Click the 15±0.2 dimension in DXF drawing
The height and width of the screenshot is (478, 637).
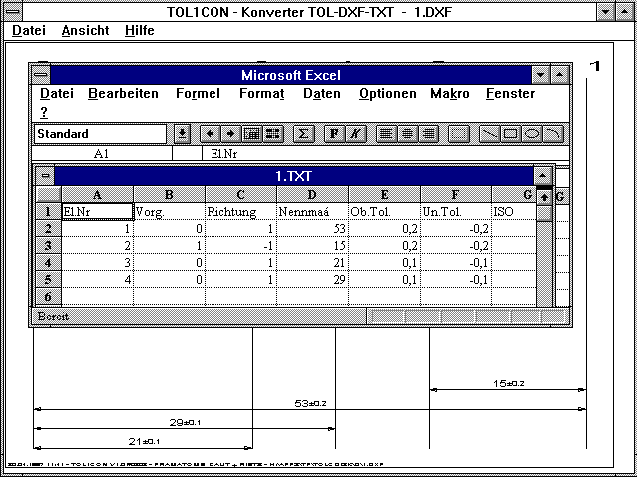pos(509,383)
